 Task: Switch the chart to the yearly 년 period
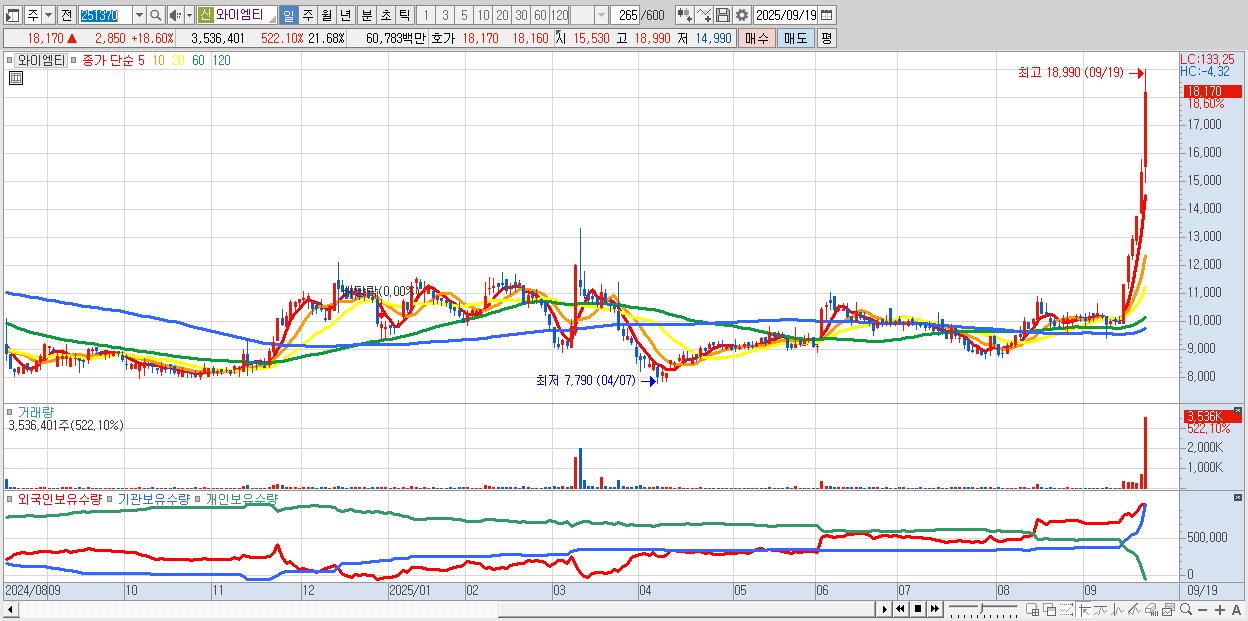click(x=346, y=15)
